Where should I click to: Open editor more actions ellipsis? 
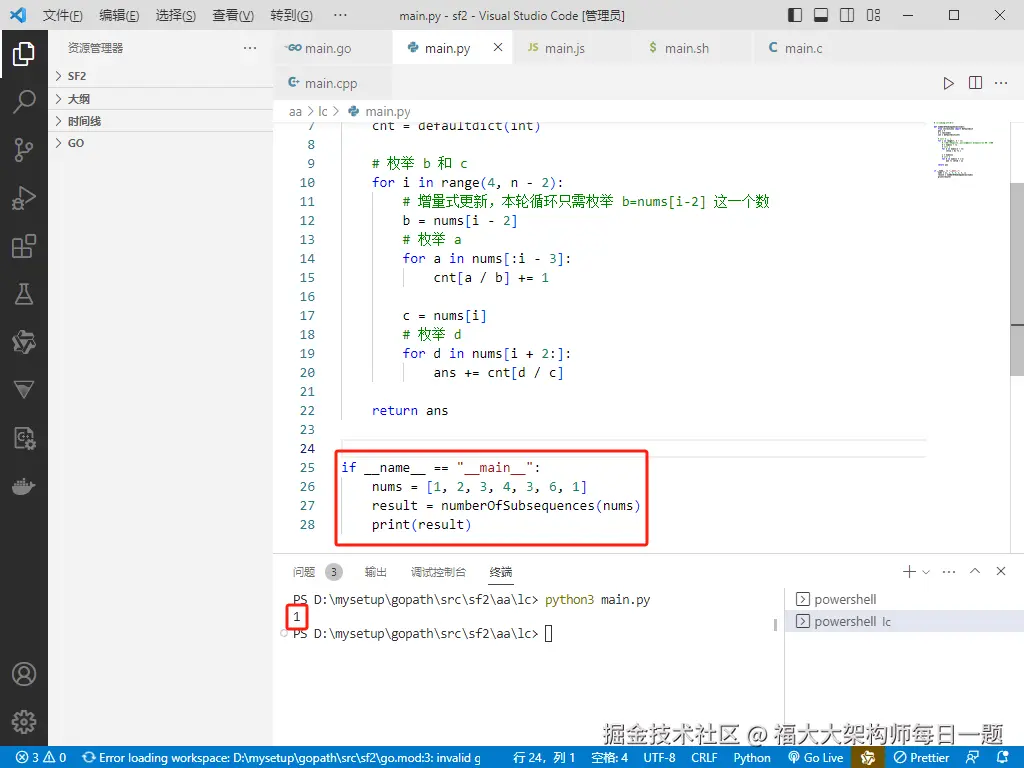click(1001, 83)
